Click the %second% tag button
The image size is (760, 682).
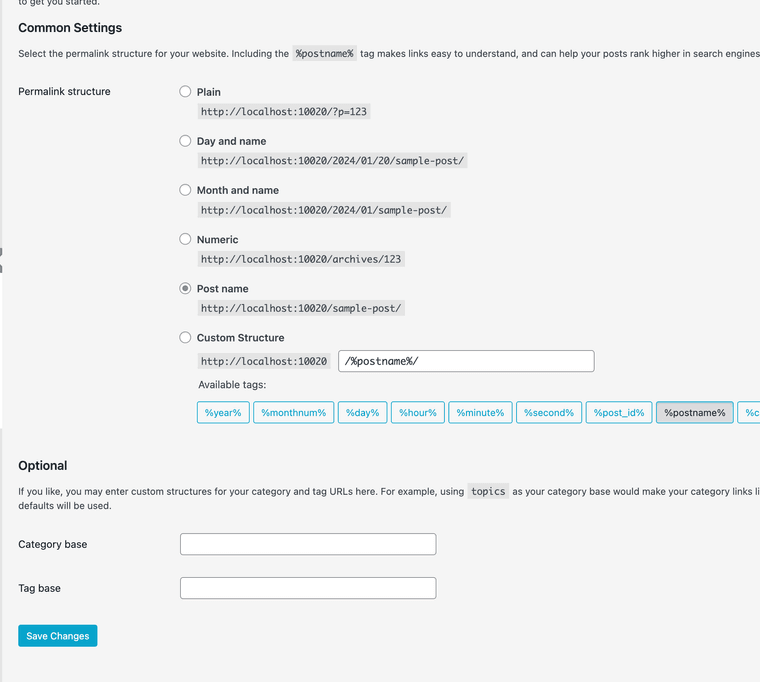tap(549, 413)
